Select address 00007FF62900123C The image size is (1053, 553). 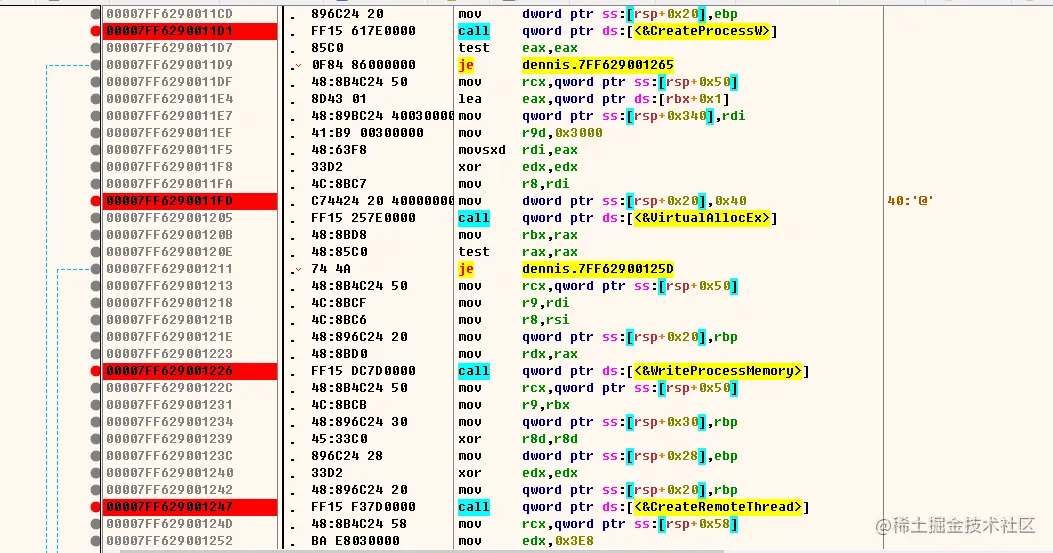point(169,456)
